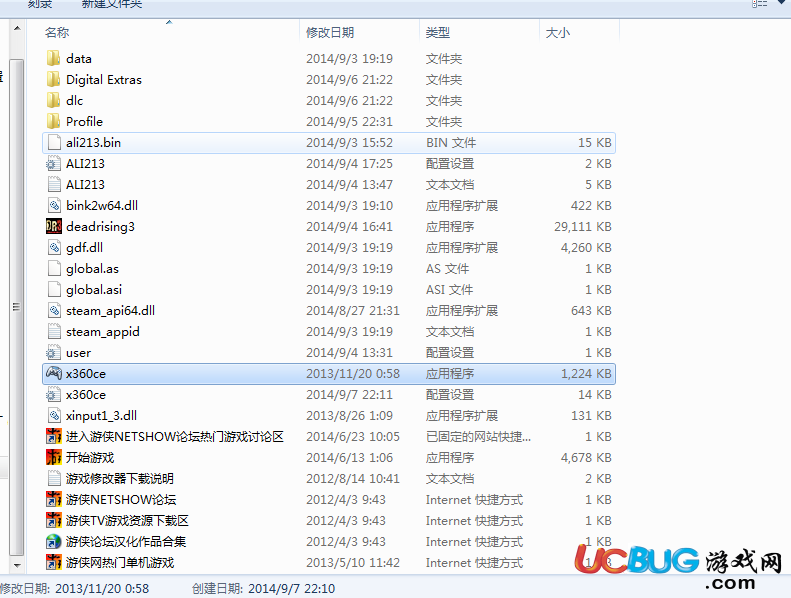
Task: Click the 游戏修改器下载说明 document icon
Action: (x=53, y=478)
